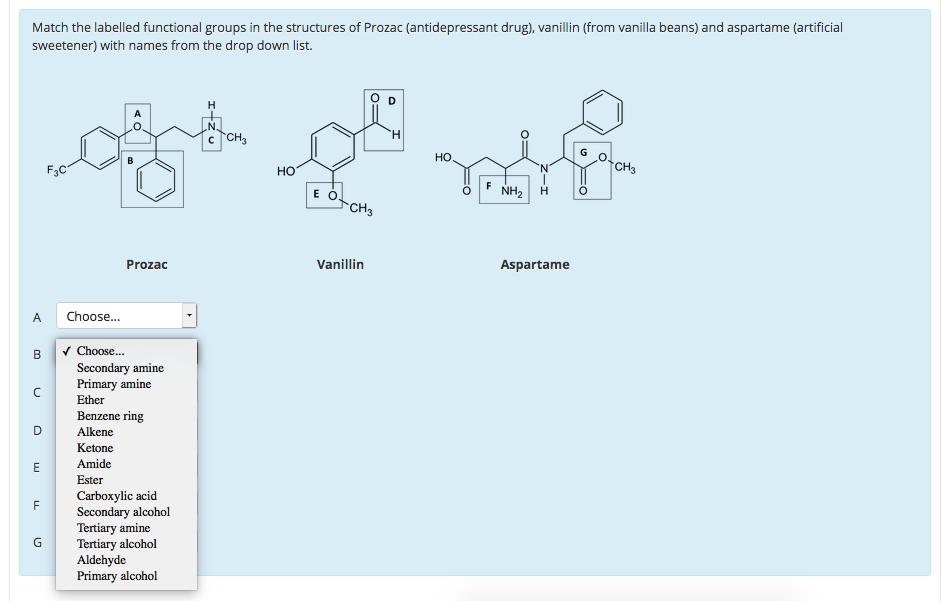Screen dimensions: 942x601
Task: Pick "Ester" from the functional group list
Action: coord(89,479)
